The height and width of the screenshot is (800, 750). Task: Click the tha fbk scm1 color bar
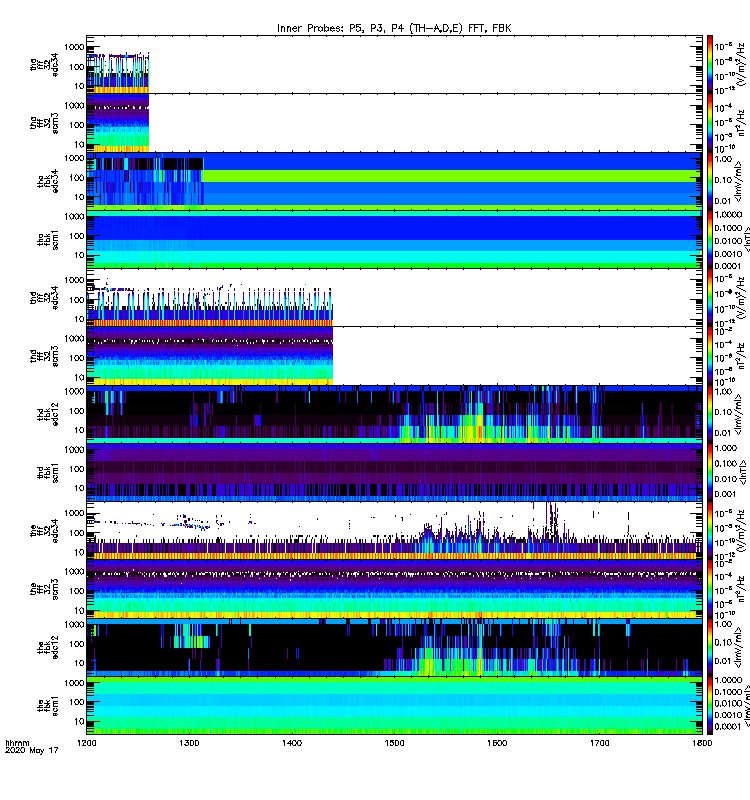click(x=709, y=240)
